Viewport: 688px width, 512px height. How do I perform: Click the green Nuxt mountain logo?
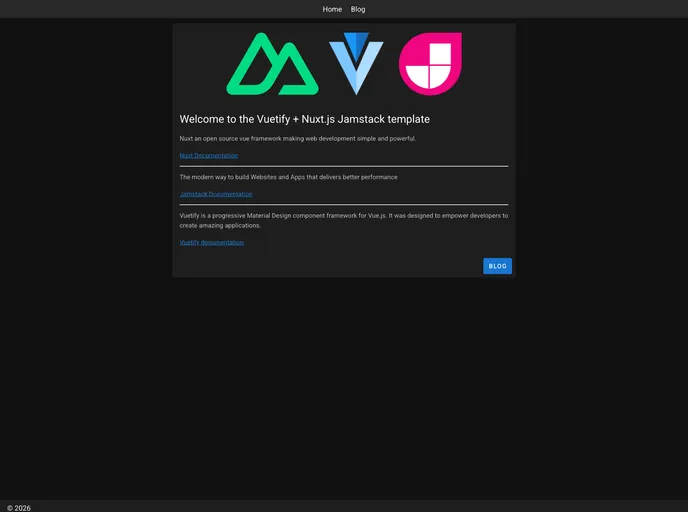(272, 65)
